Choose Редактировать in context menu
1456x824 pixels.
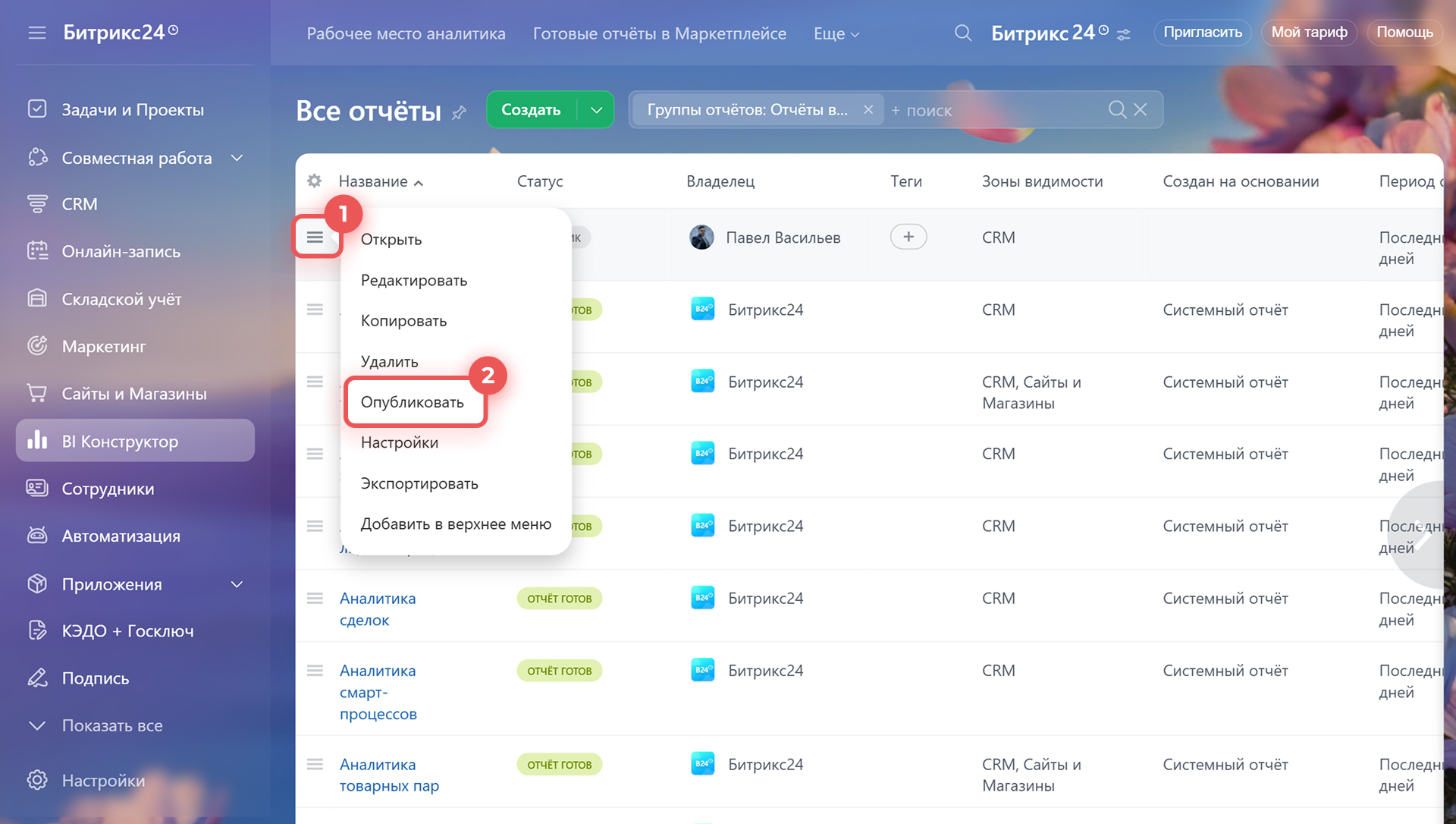[413, 281]
